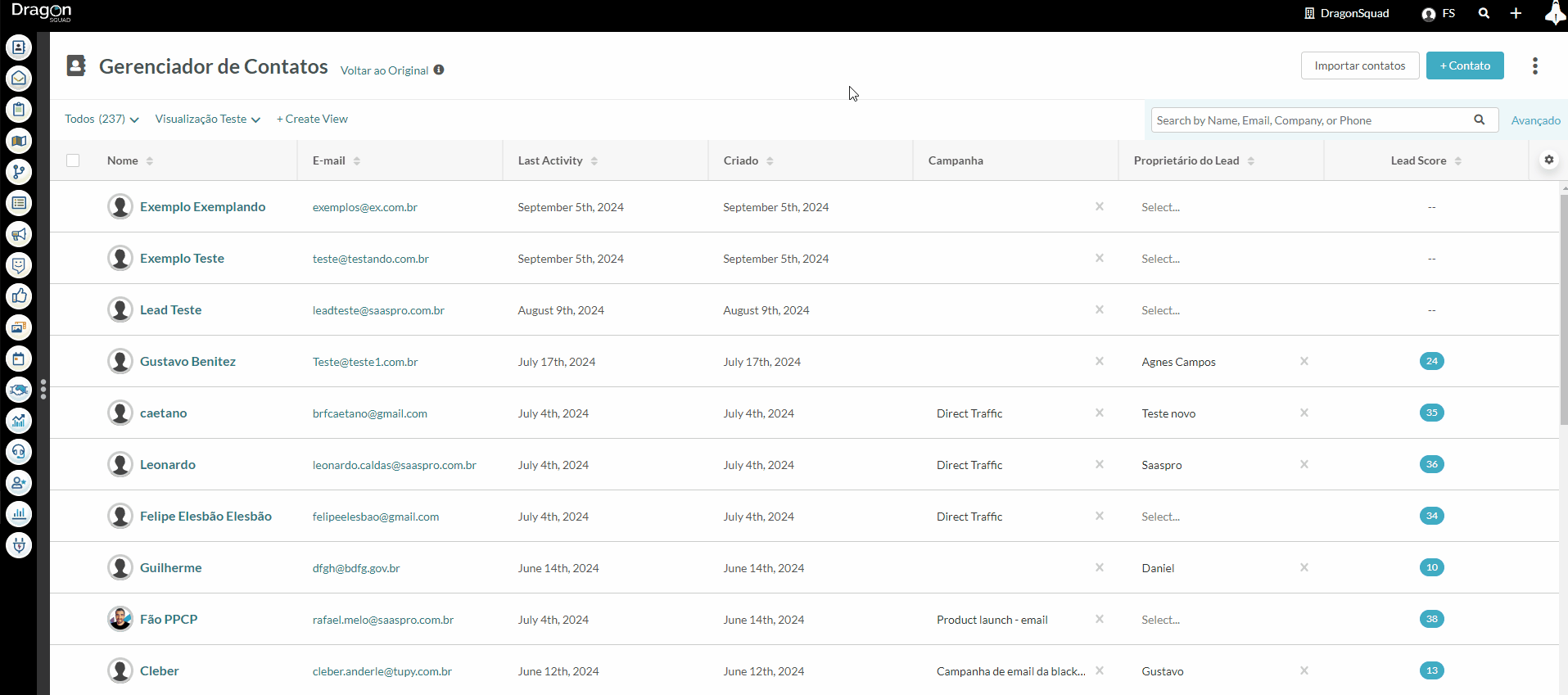Screen dimensions: 1568x695
Task: Open owner Select dropdown for Felipe Elesbão
Action: pyautogui.click(x=1161, y=517)
